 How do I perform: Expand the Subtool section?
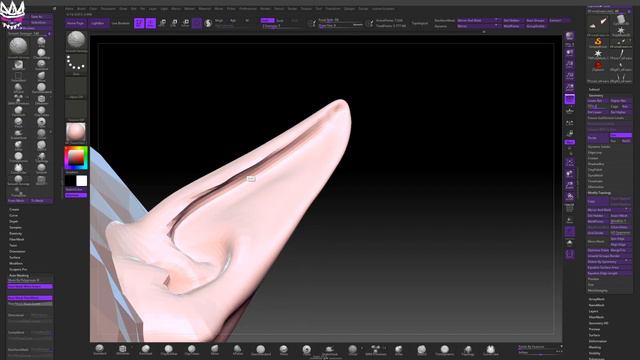pyautogui.click(x=594, y=89)
